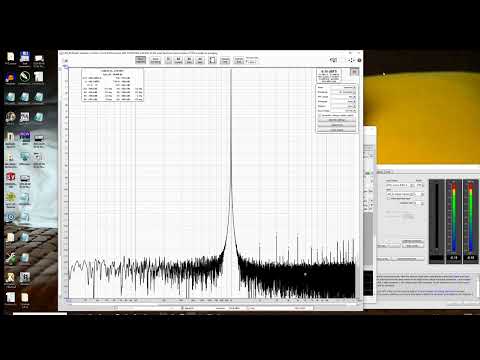
Task: Open the gear controls button in graph corner
Action: point(354,72)
